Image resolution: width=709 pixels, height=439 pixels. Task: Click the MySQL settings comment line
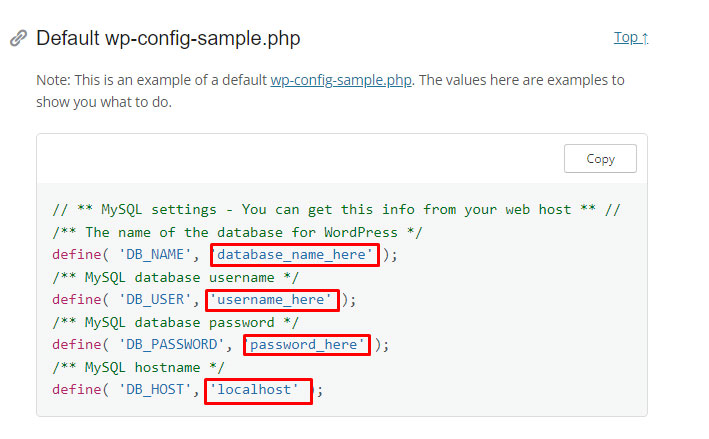click(336, 210)
